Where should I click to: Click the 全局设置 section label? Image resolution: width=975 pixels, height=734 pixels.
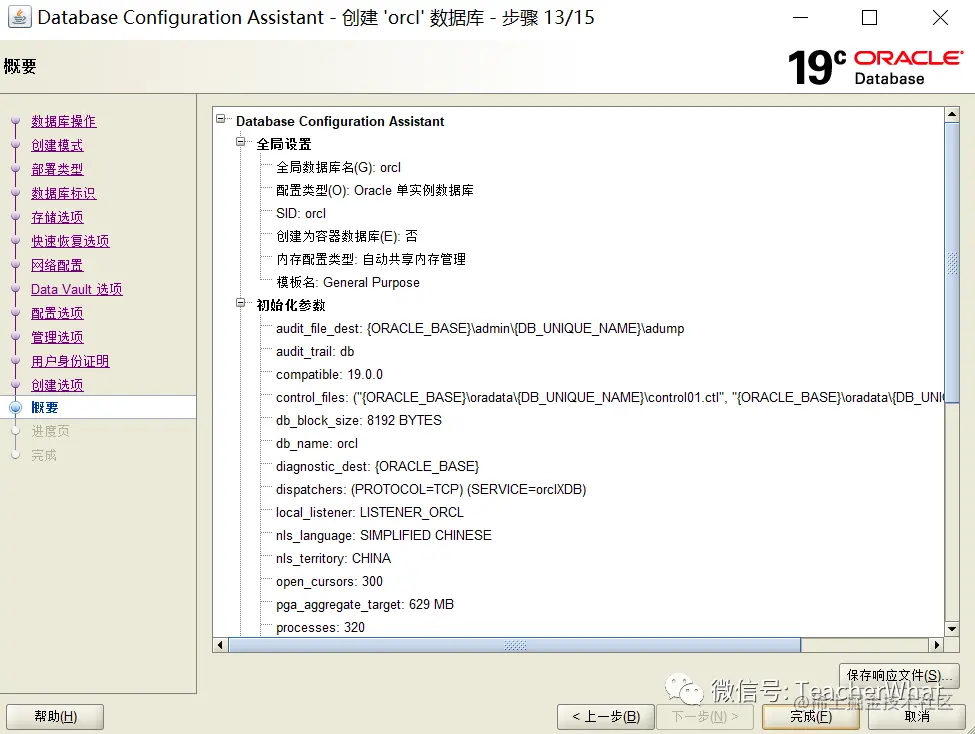click(284, 144)
